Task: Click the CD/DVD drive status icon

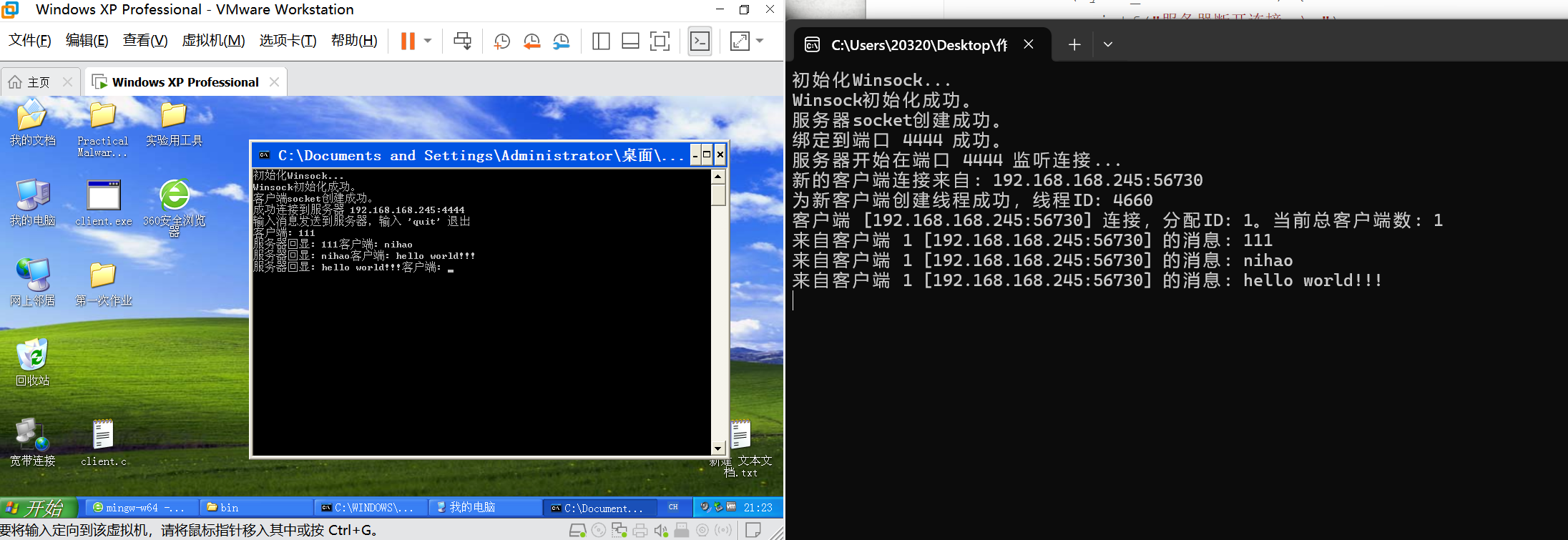Action: (599, 531)
